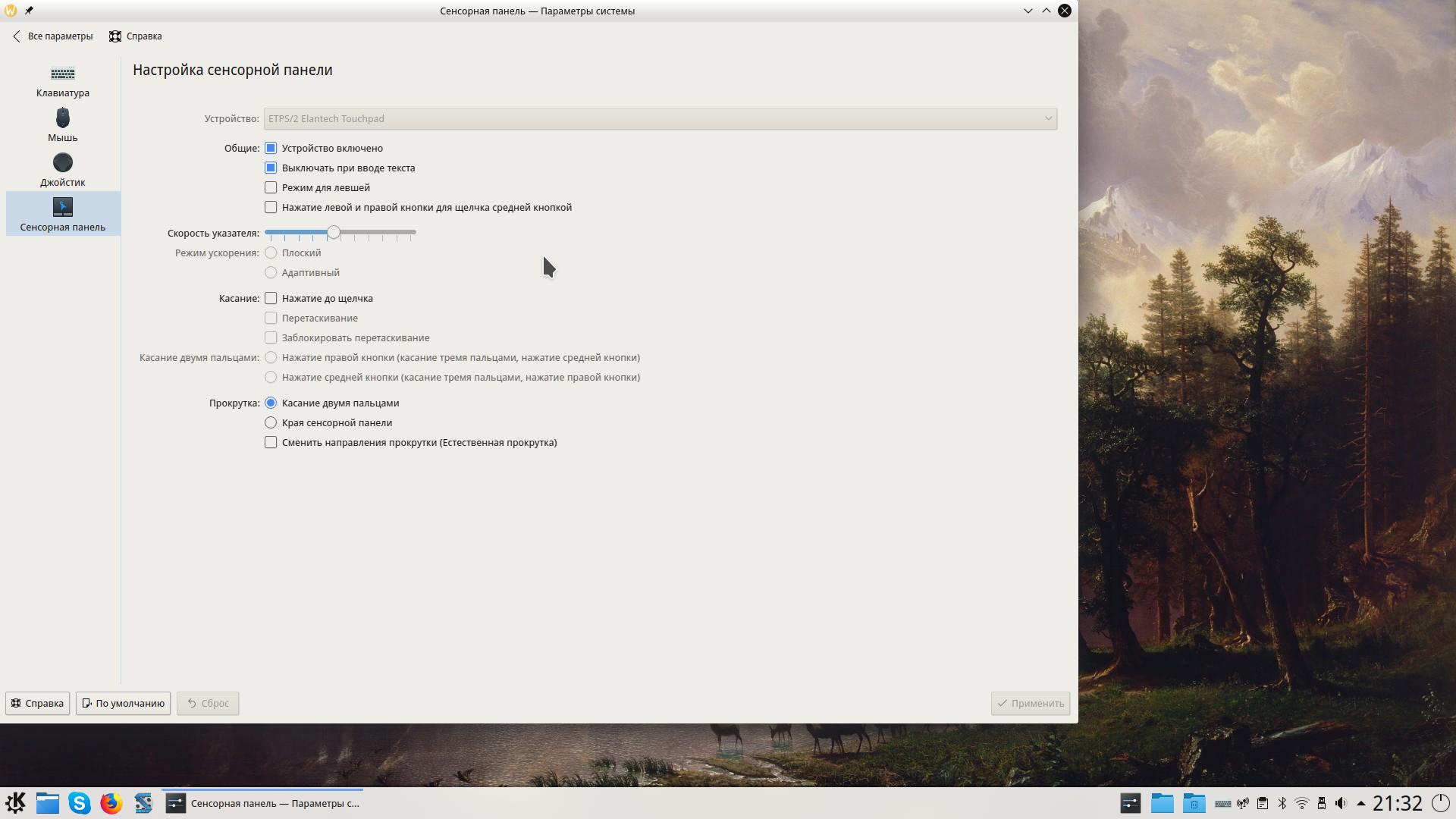
Task: Uncheck the 'Устройство включено' checkbox
Action: 271,148
